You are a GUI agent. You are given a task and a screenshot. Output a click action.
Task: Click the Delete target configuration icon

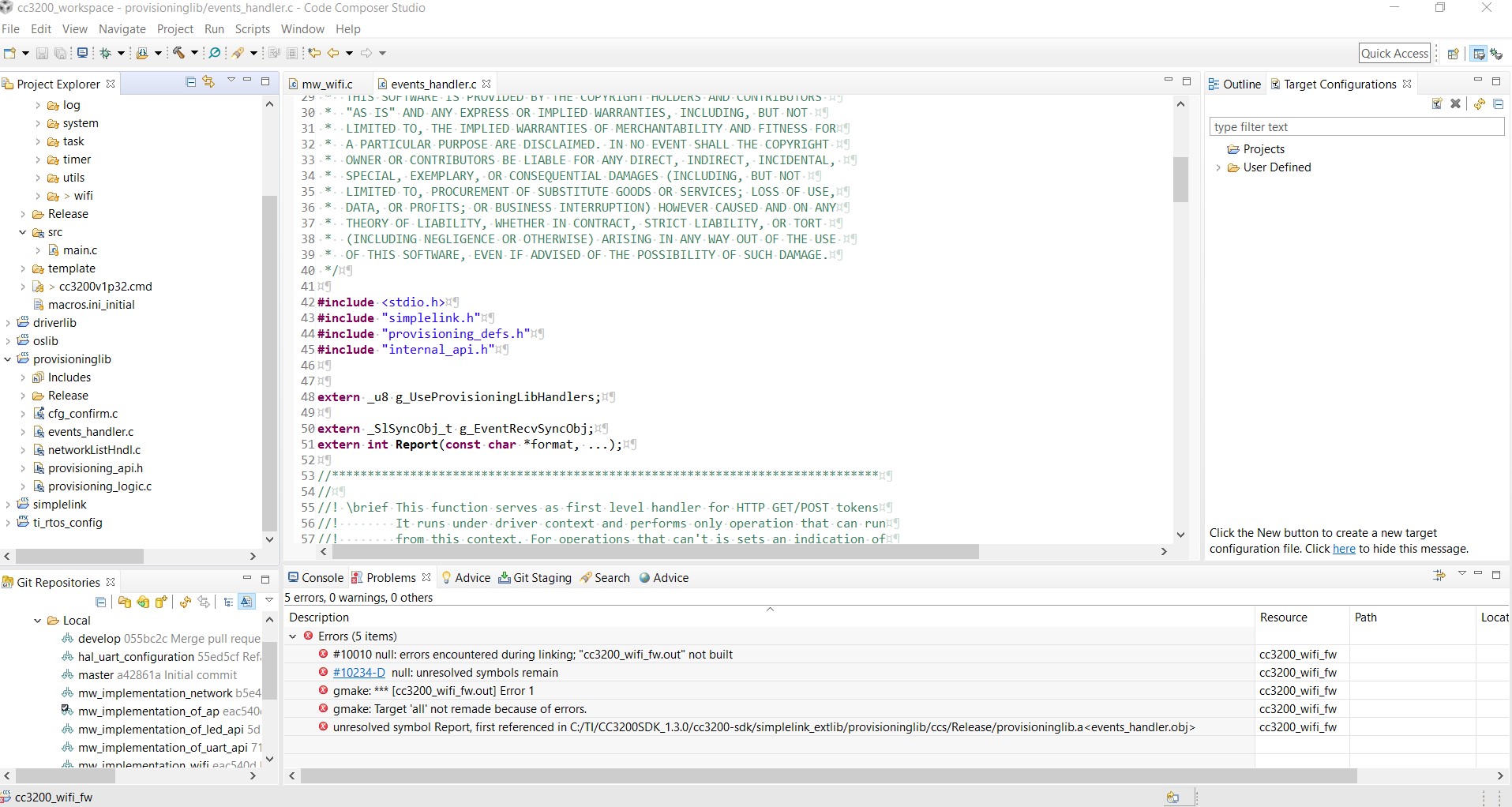tap(1456, 103)
